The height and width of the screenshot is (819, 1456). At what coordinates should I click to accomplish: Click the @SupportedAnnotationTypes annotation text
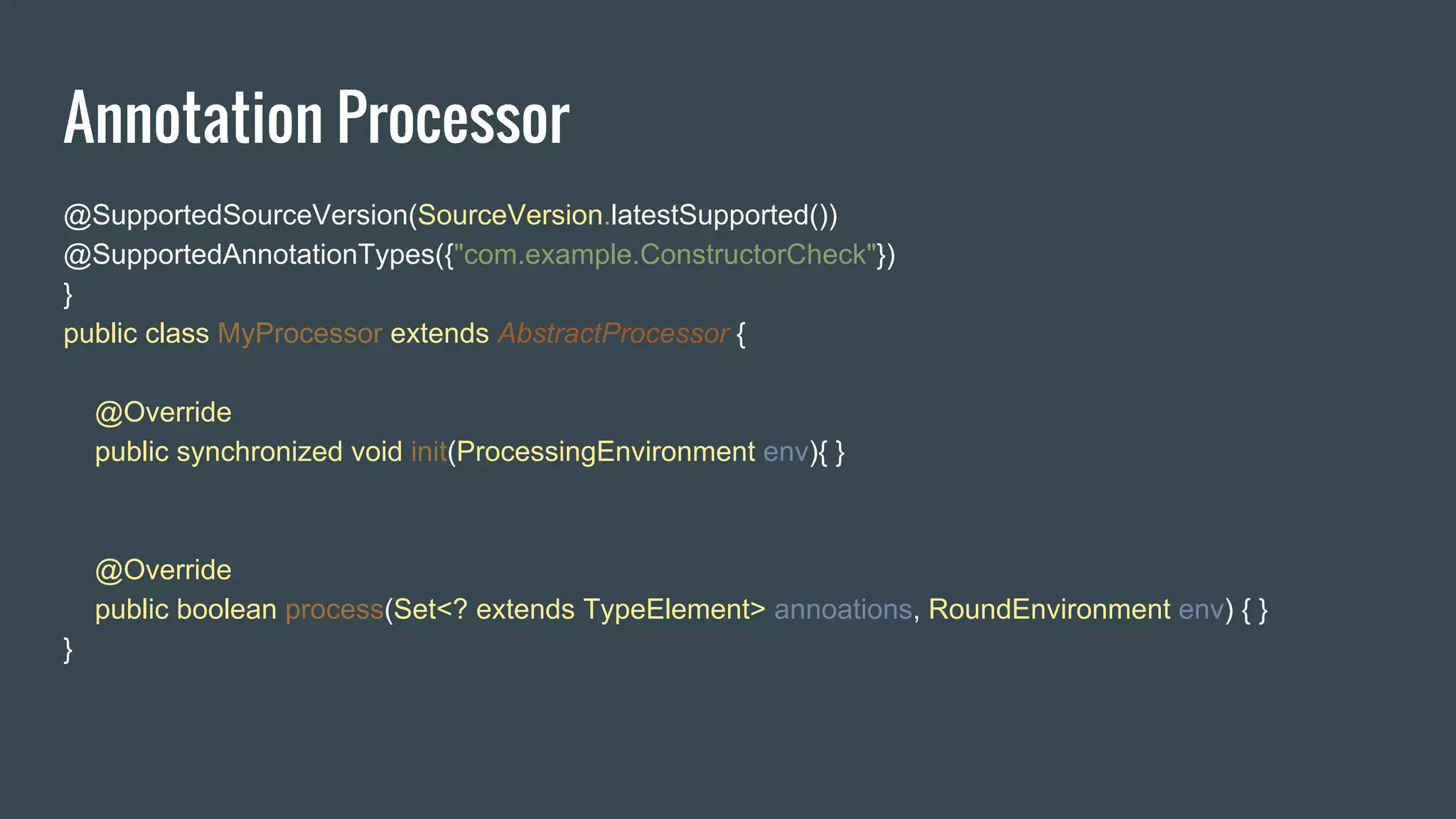pyautogui.click(x=249, y=255)
